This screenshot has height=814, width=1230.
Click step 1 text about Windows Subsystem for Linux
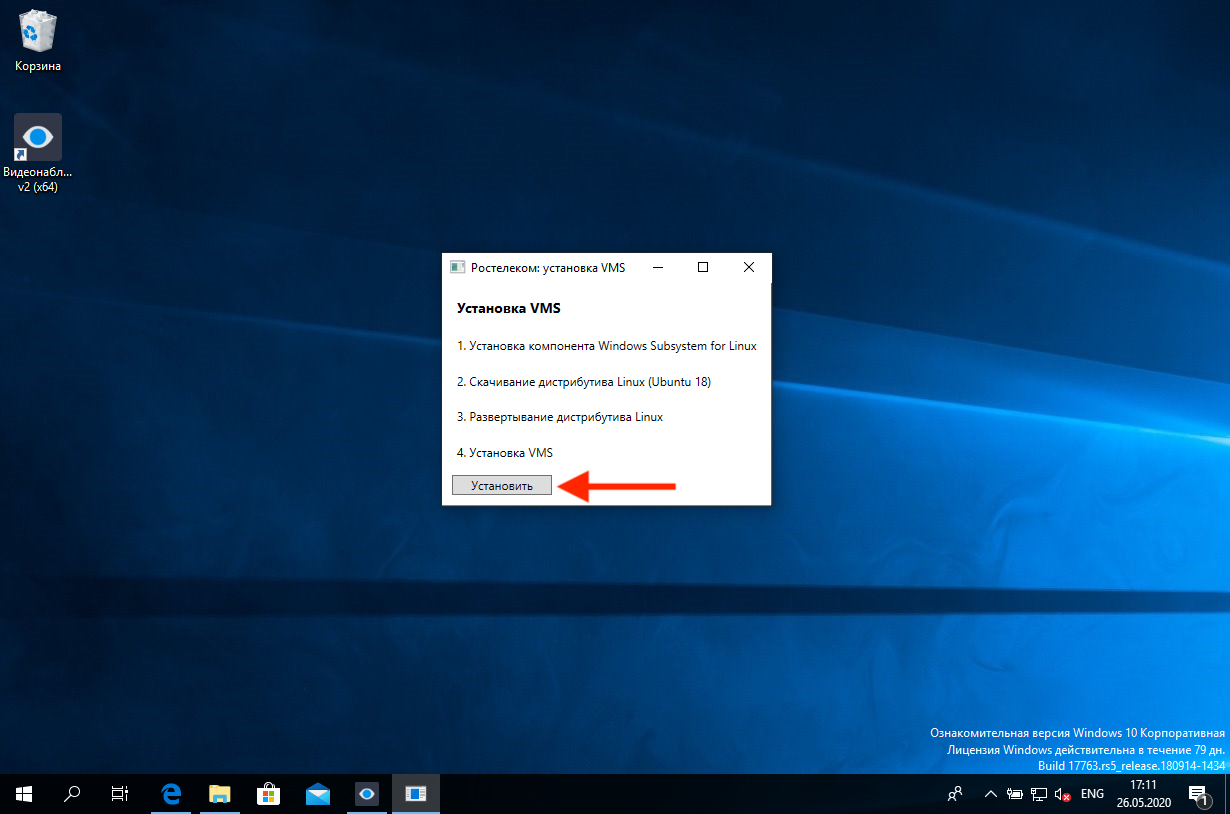pyautogui.click(x=607, y=346)
